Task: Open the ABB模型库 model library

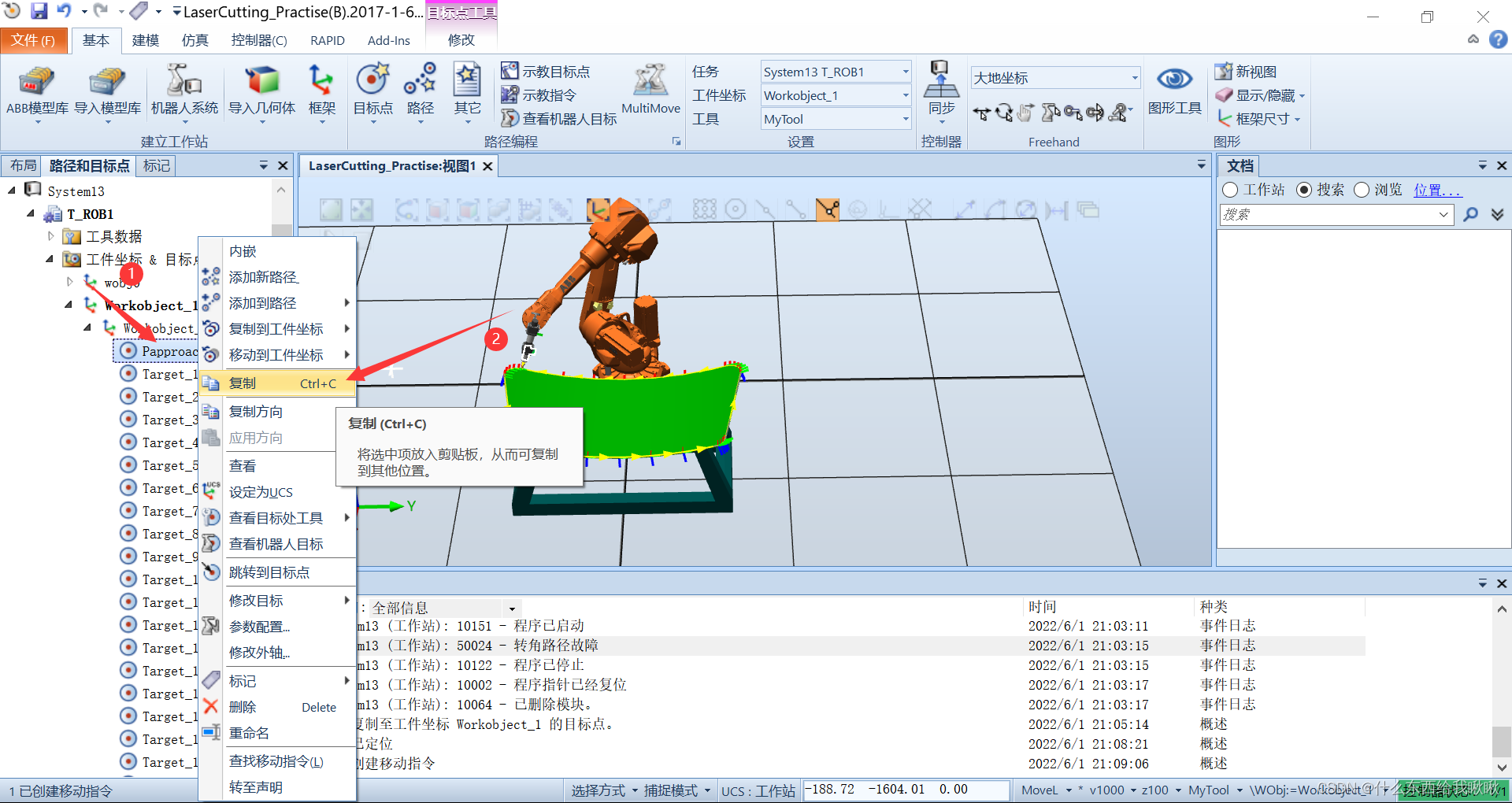Action: (x=37, y=91)
